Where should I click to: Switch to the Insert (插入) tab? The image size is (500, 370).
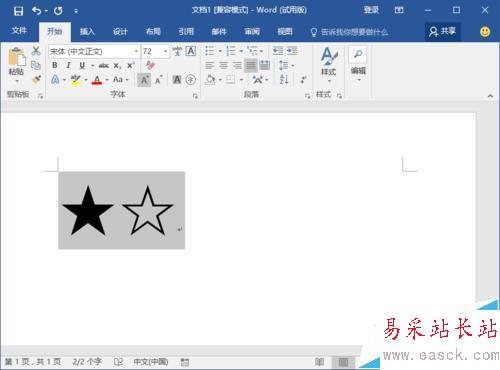click(x=87, y=32)
